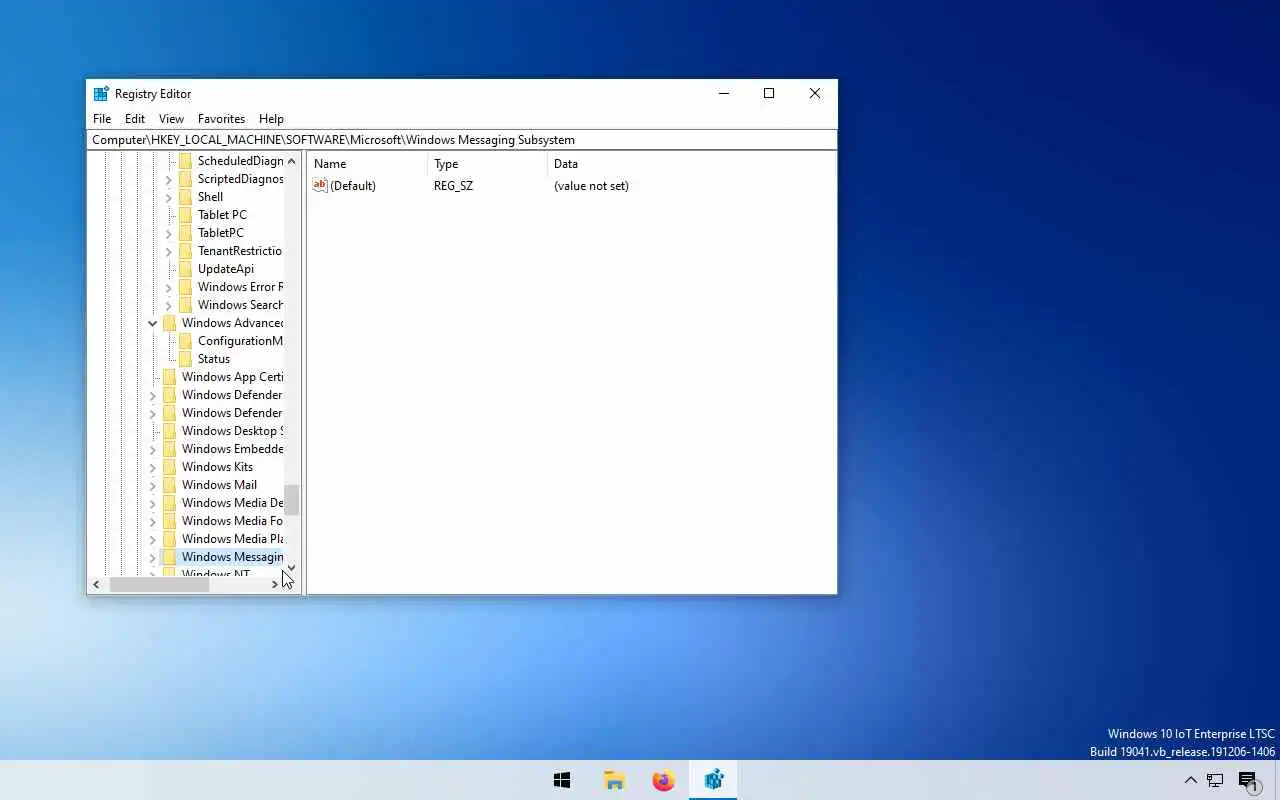1280x800 pixels.
Task: Expand the TenantRestrictio key
Action: click(x=169, y=252)
